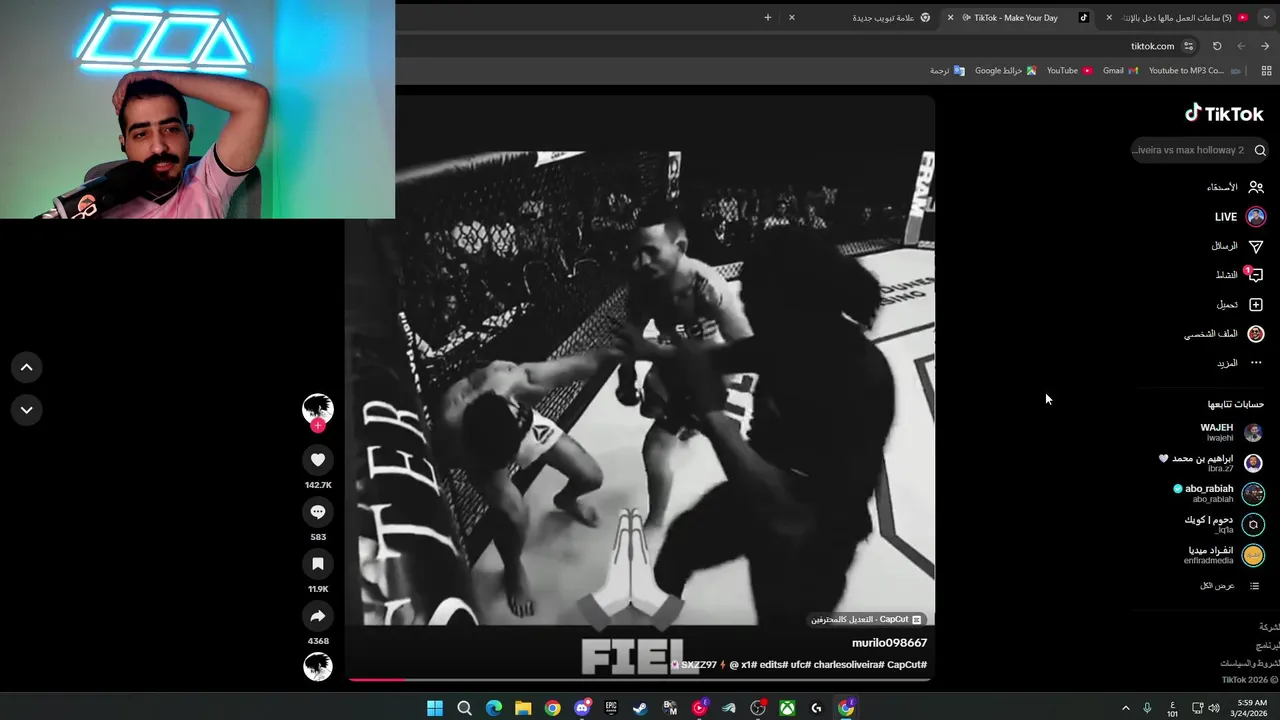Open comments showing 583
Viewport: 1280px width, 720px height.
[318, 512]
